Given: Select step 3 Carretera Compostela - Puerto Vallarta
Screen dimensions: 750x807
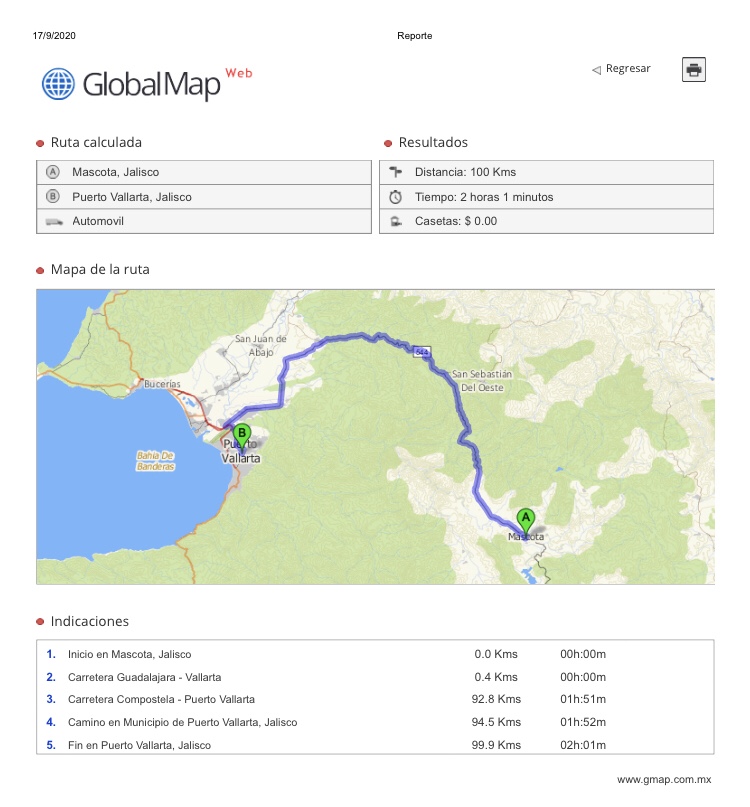Looking at the screenshot, I should click(161, 699).
